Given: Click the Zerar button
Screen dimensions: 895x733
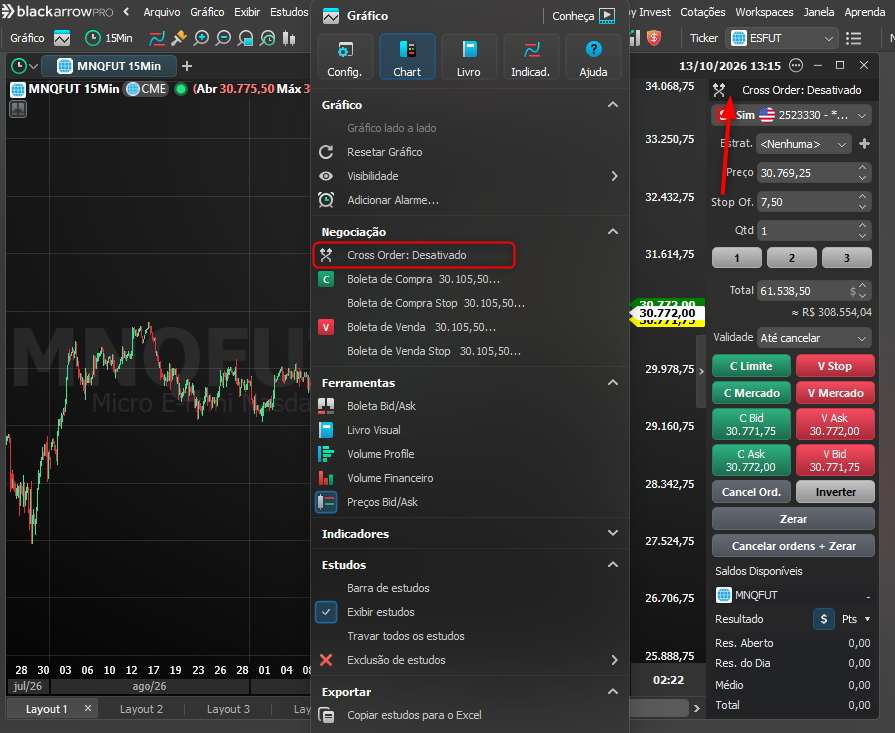Looking at the screenshot, I should click(x=793, y=519).
